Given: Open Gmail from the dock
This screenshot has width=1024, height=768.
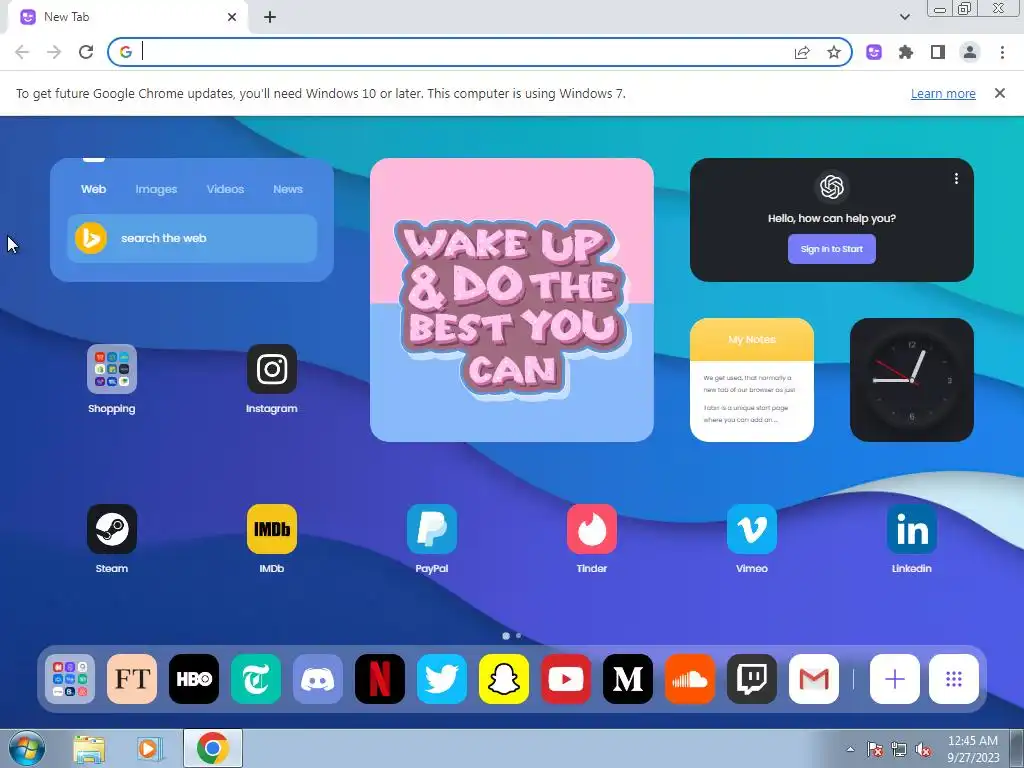Looking at the screenshot, I should tap(814, 679).
